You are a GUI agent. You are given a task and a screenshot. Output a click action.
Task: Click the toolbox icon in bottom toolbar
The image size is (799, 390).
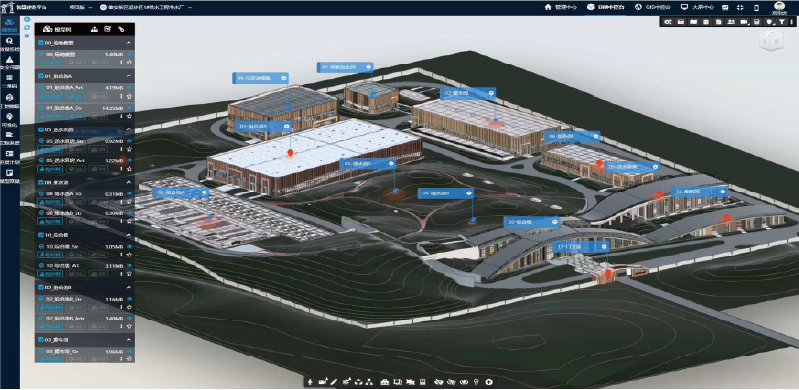[385, 382]
